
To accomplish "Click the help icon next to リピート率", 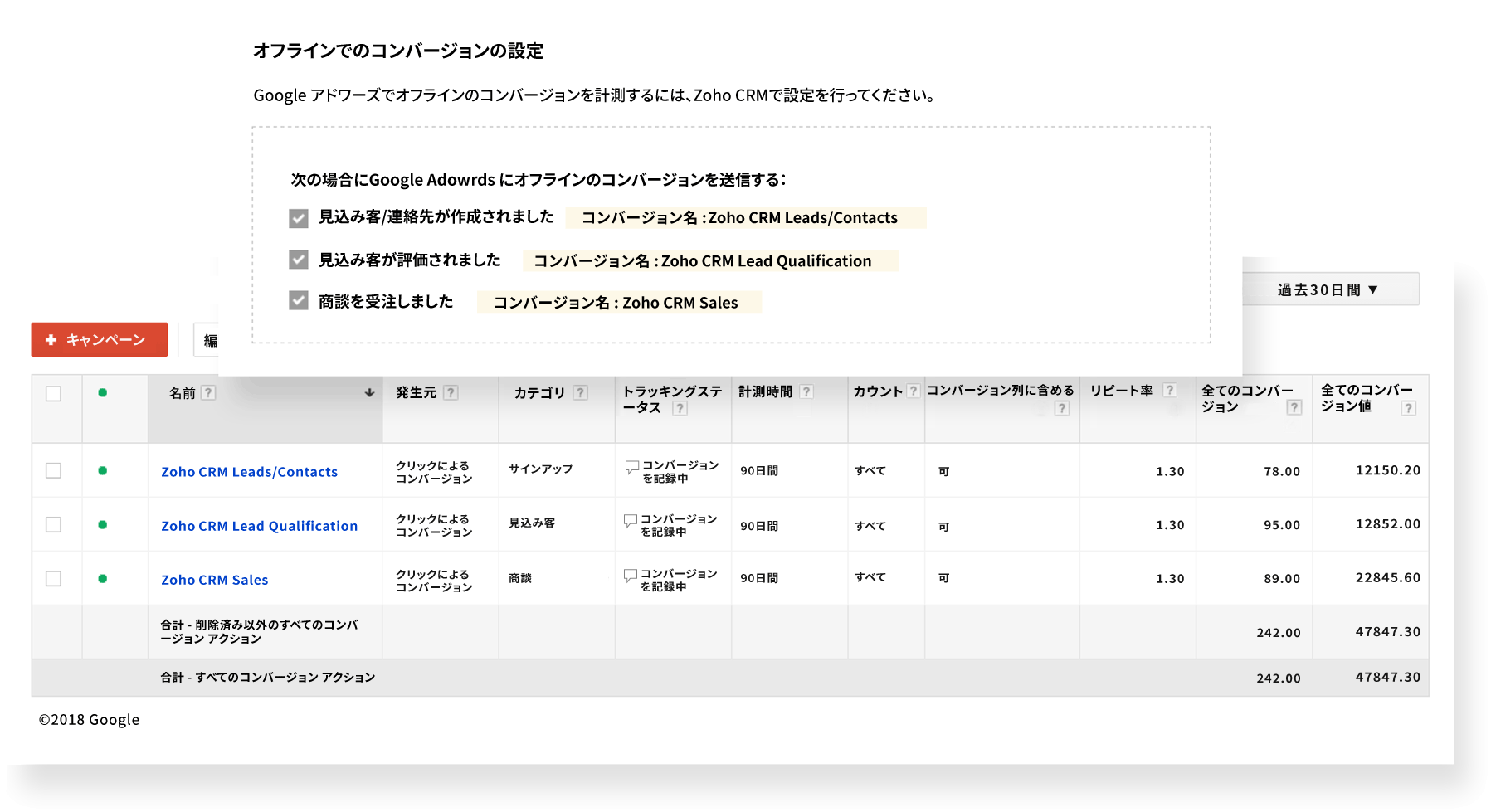I will click(1170, 390).
